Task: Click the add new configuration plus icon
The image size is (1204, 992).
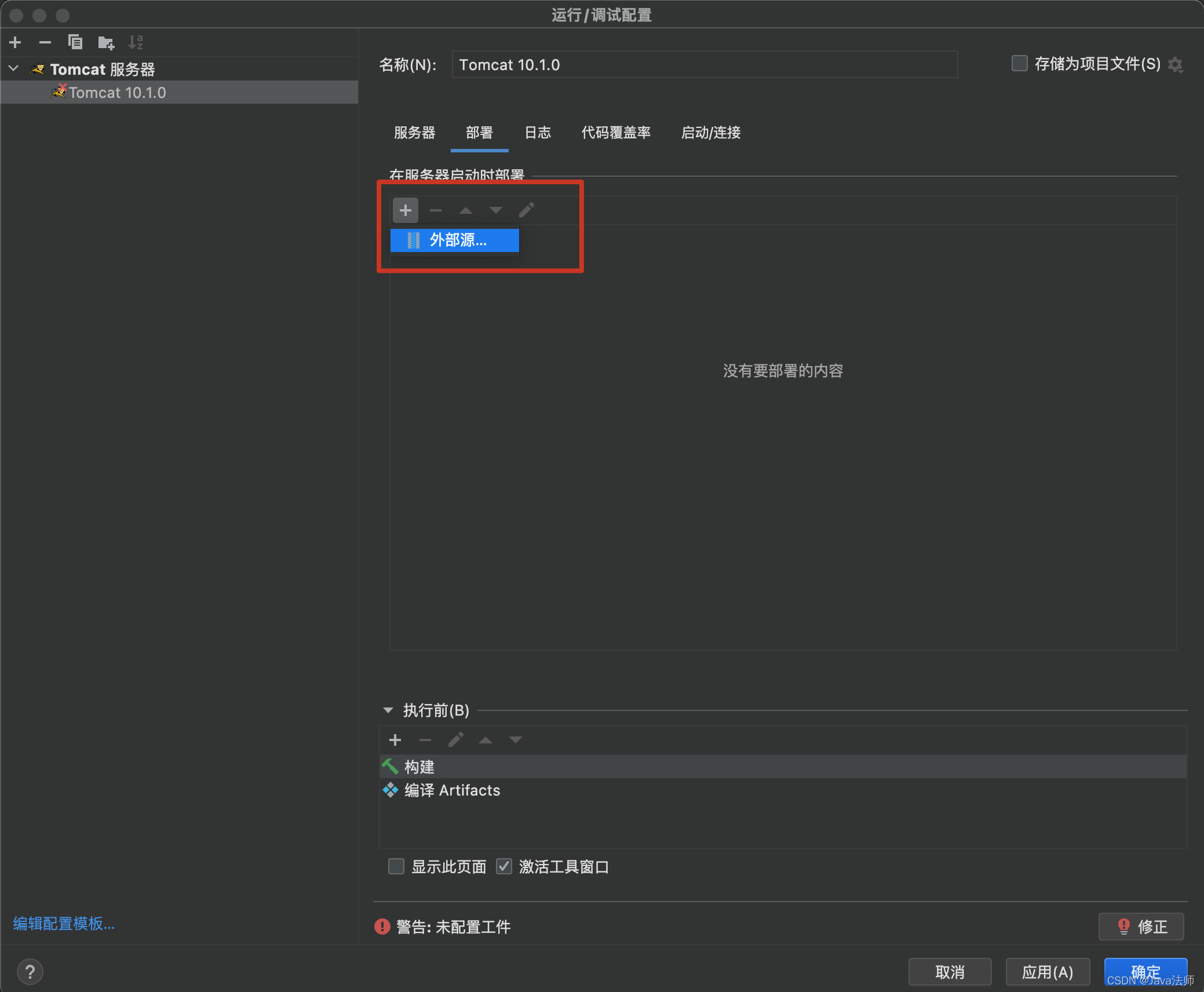Action: click(16, 42)
